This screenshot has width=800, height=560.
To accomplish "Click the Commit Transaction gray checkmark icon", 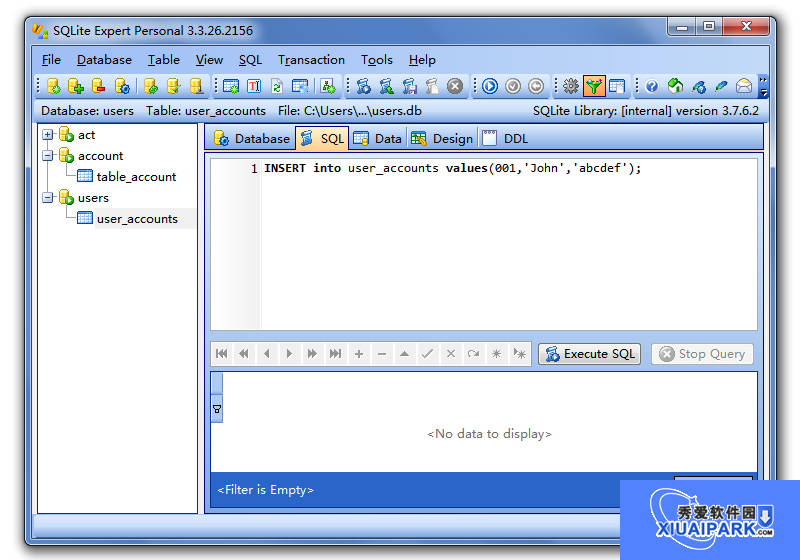I will tap(513, 86).
